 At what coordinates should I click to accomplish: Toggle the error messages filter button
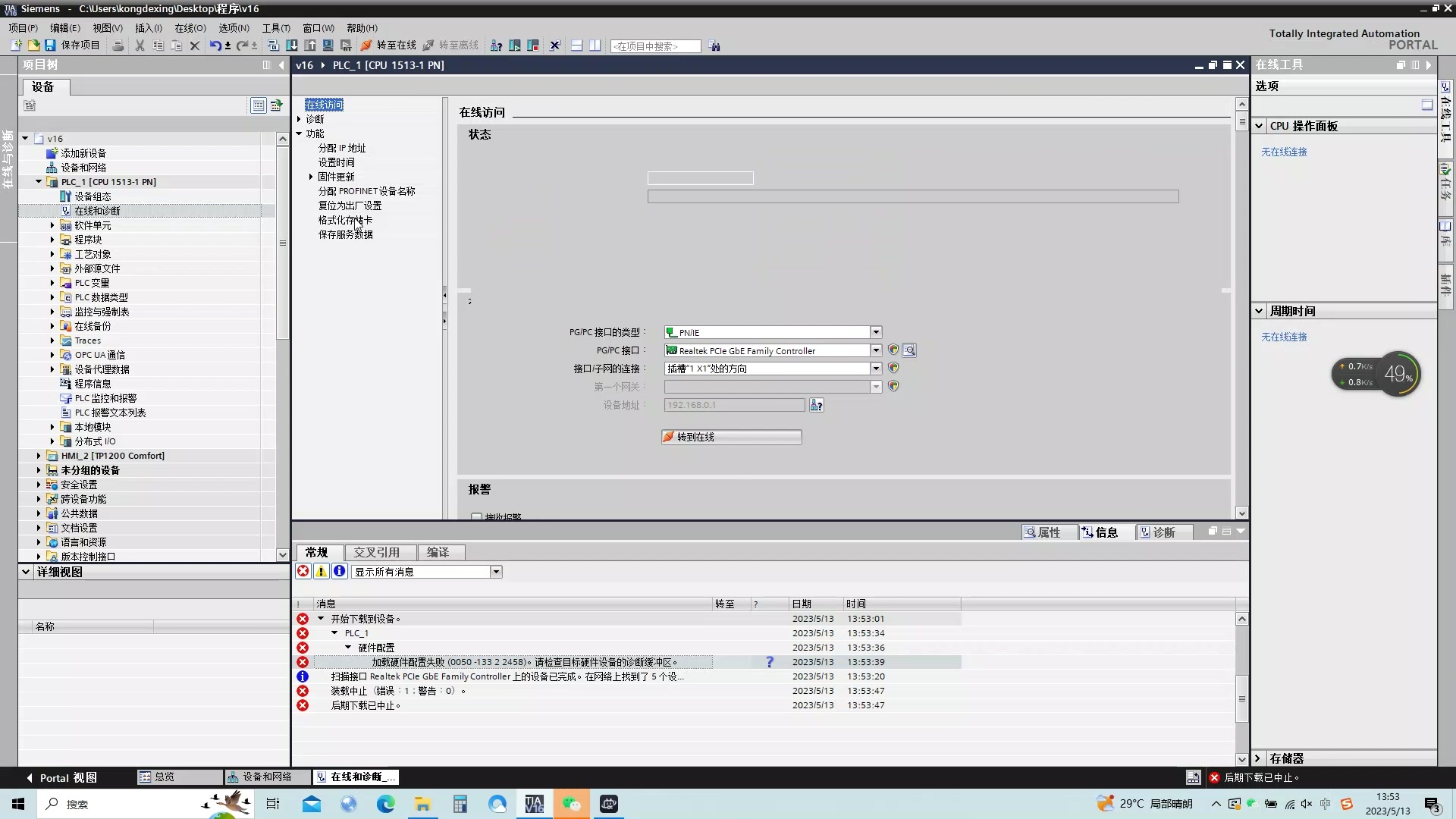(303, 572)
